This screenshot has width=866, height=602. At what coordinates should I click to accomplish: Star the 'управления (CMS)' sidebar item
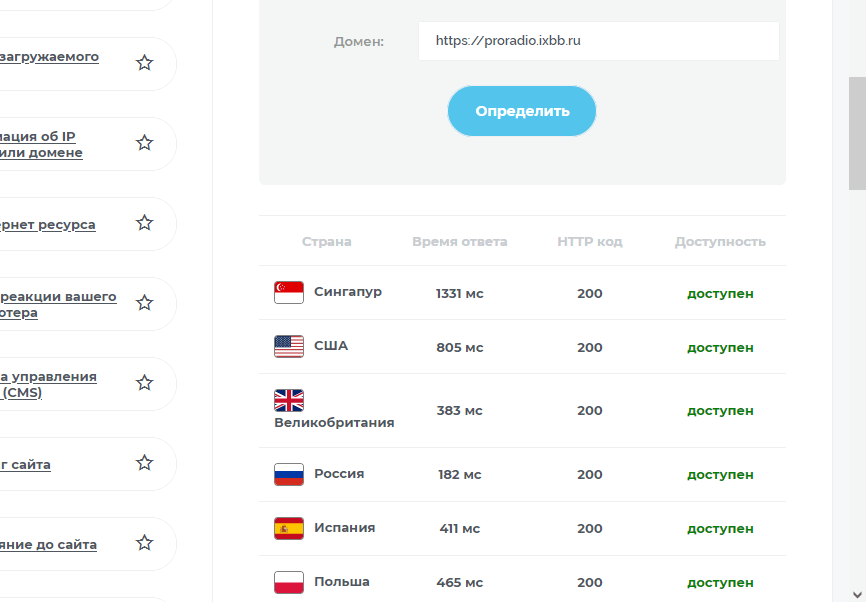[145, 383]
